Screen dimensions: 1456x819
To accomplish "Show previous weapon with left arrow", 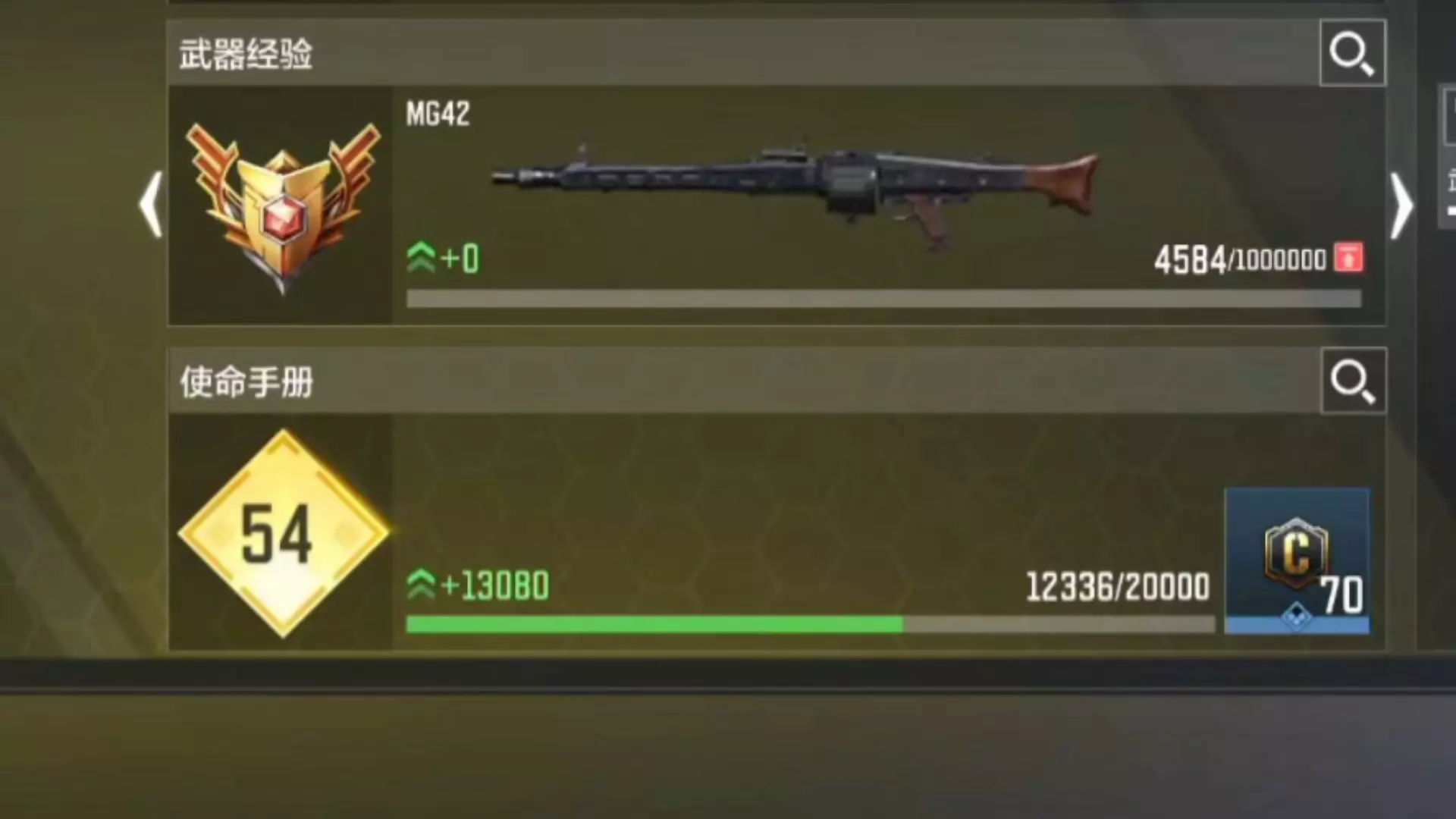I will tap(151, 205).
